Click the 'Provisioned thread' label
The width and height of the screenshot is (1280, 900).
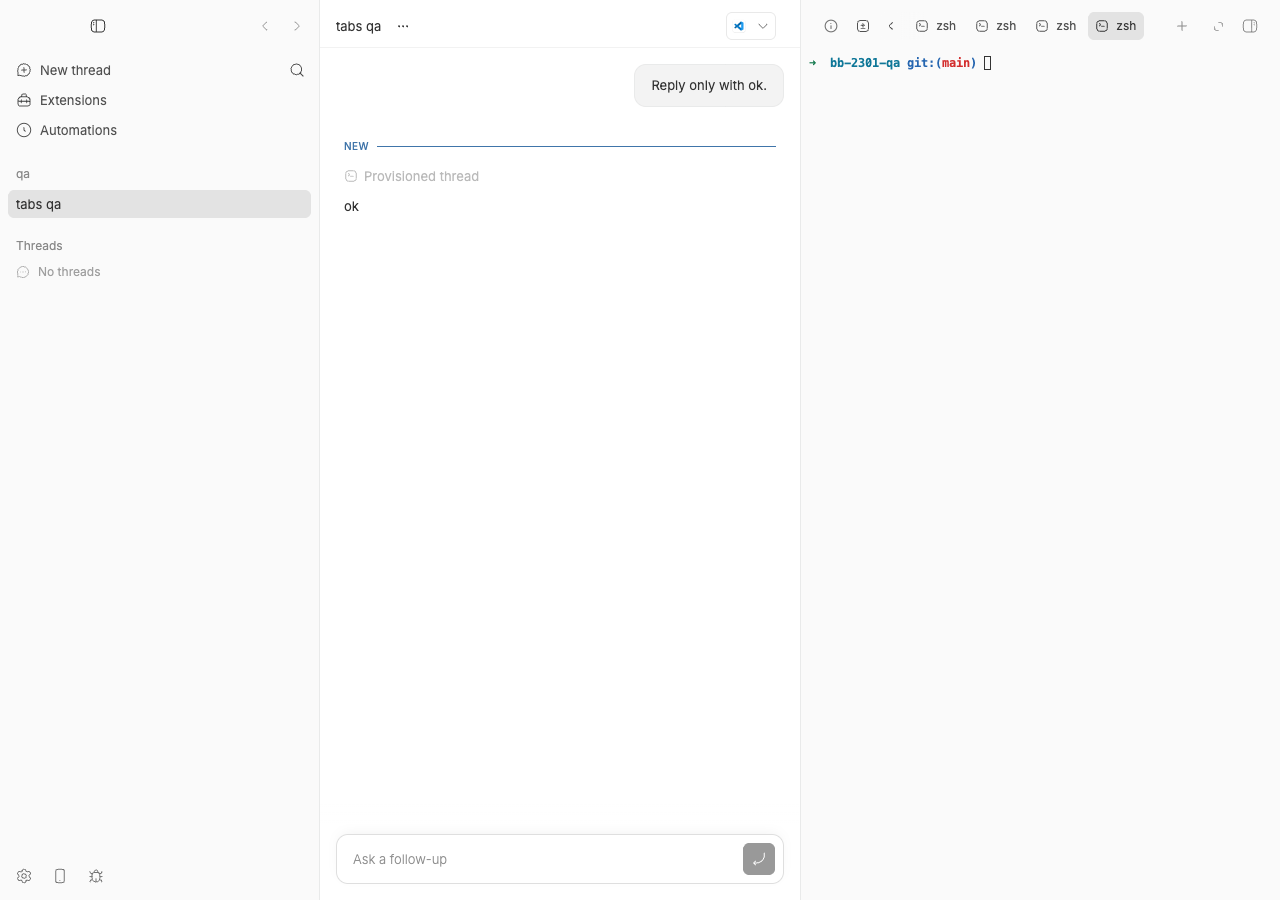click(421, 176)
